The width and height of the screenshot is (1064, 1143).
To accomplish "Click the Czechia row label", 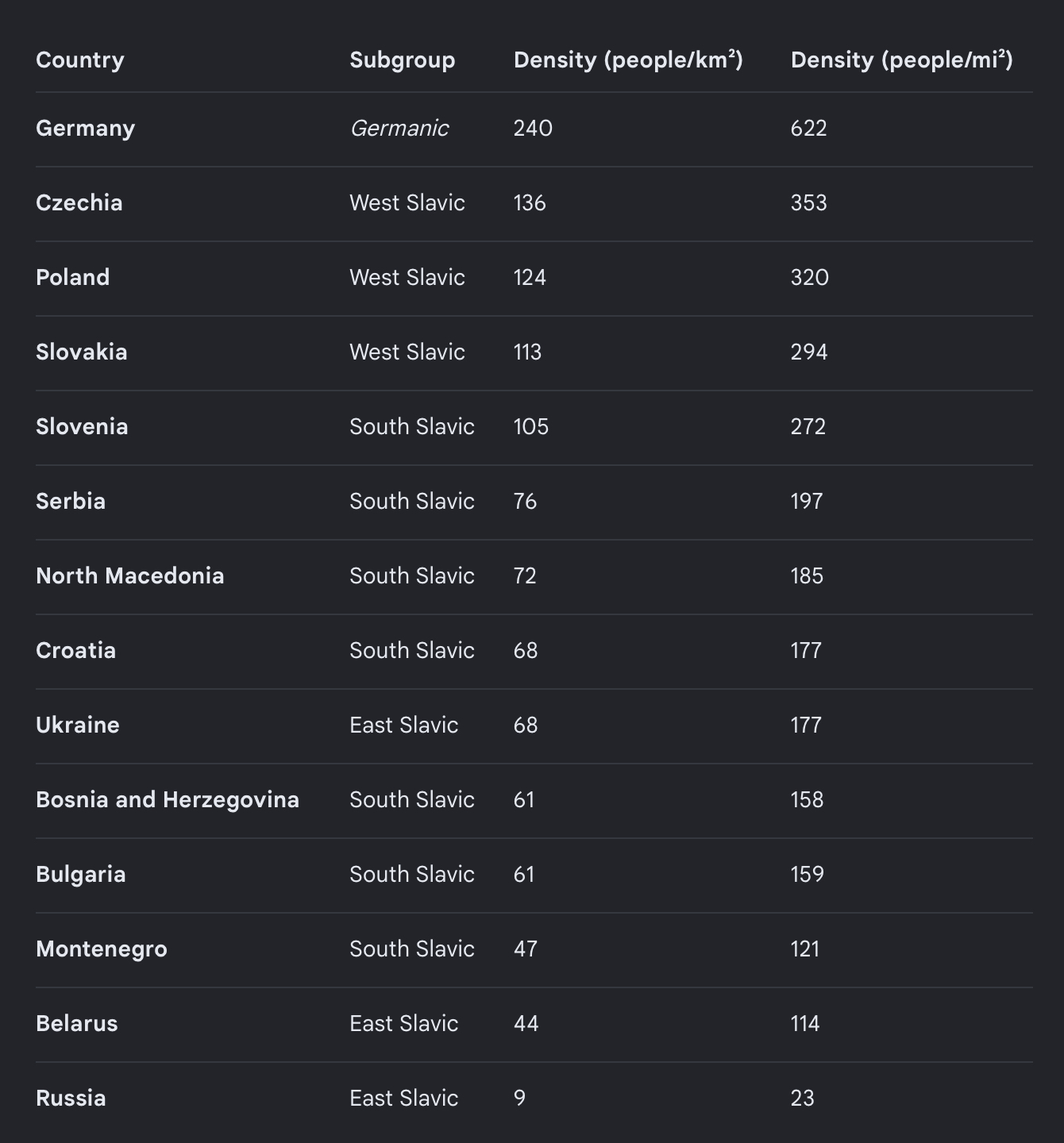I will click(79, 203).
